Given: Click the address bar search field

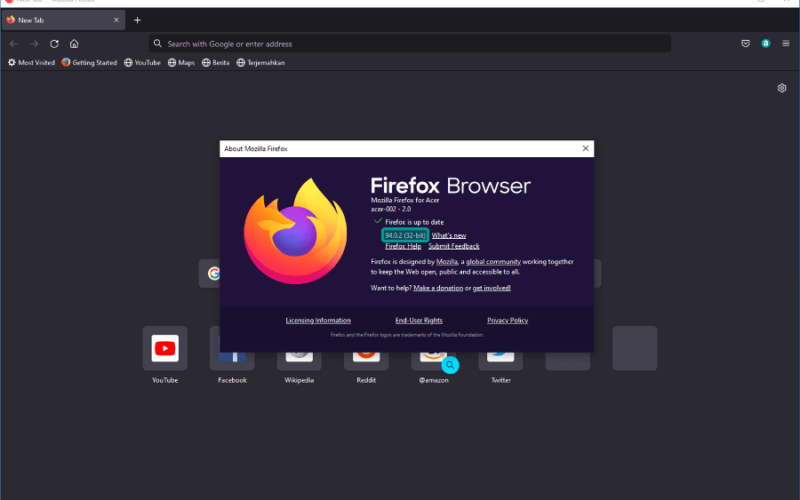Looking at the screenshot, I should point(410,44).
